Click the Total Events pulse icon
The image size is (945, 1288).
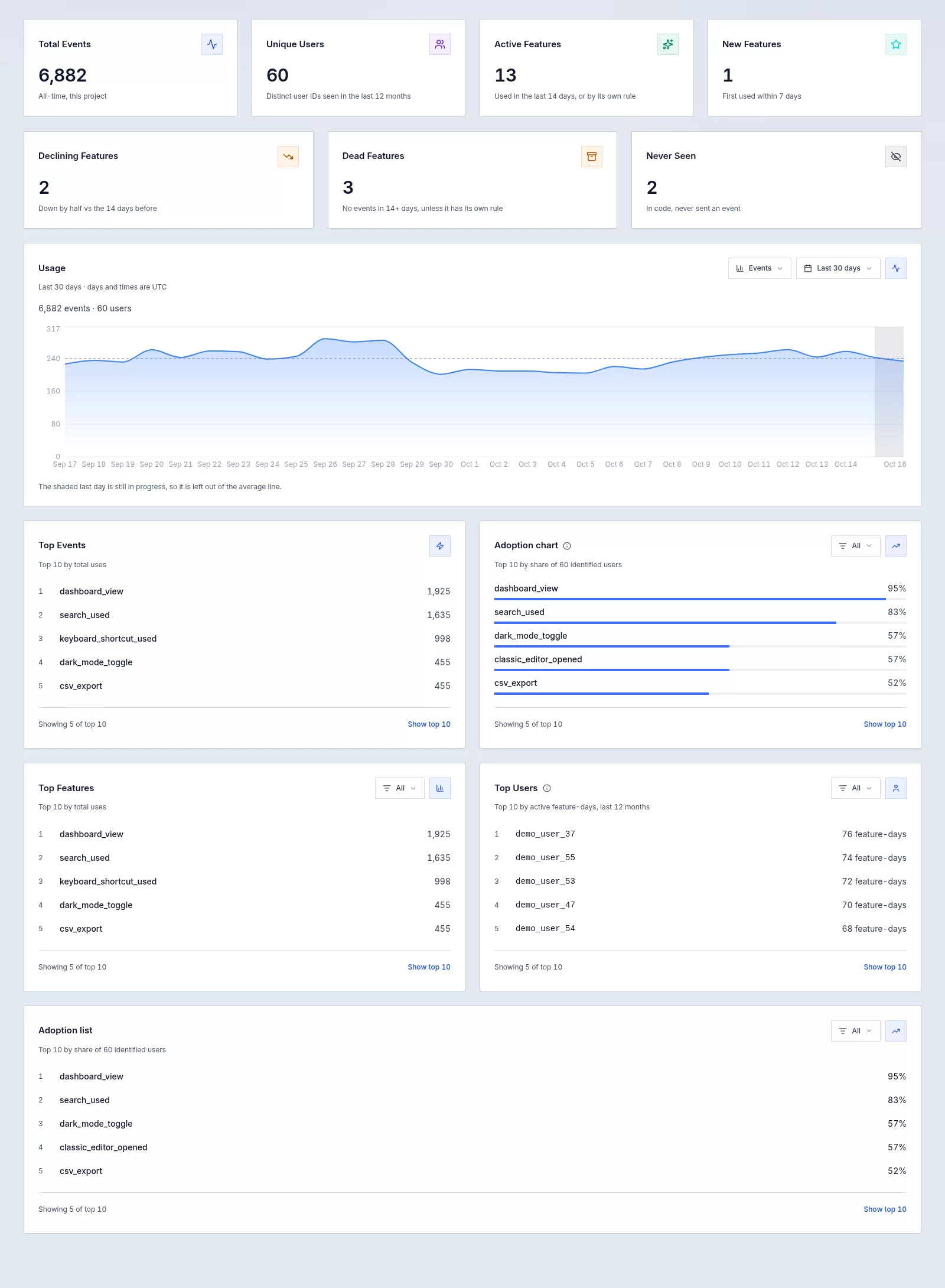tap(212, 44)
